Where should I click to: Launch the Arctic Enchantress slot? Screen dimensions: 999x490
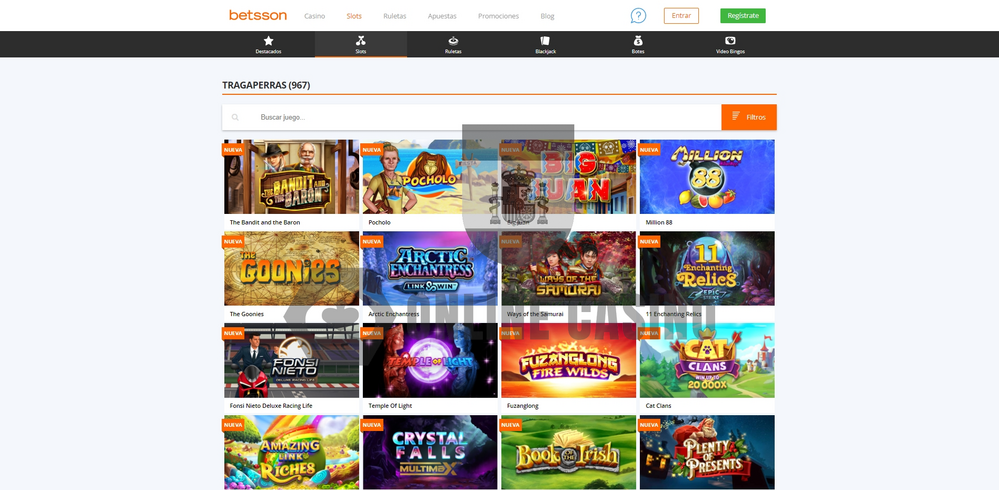(x=430, y=268)
